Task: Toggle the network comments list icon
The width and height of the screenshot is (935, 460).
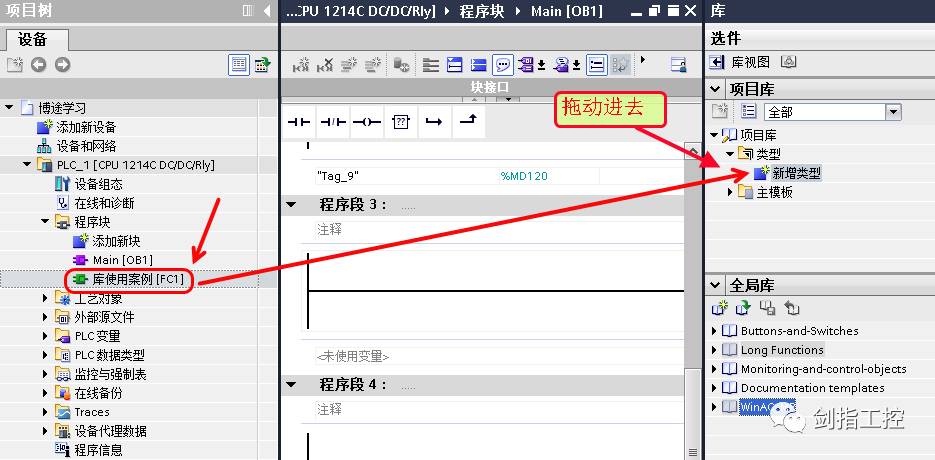Action: click(596, 64)
